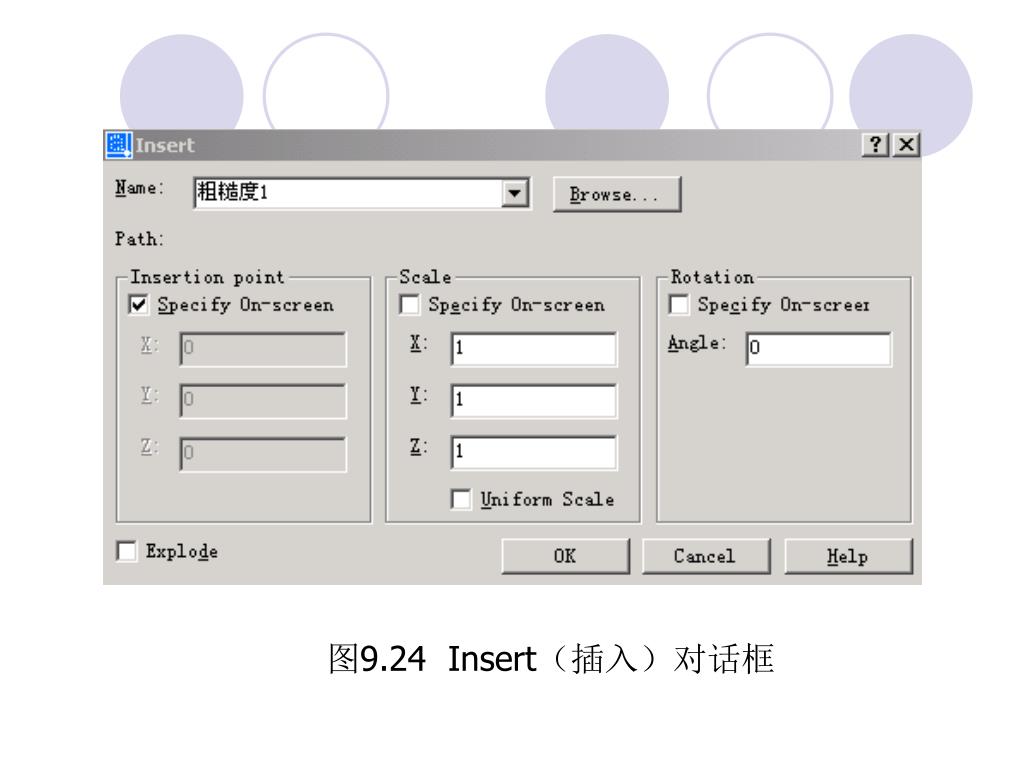Click the Name: label

pyautogui.click(x=139, y=188)
